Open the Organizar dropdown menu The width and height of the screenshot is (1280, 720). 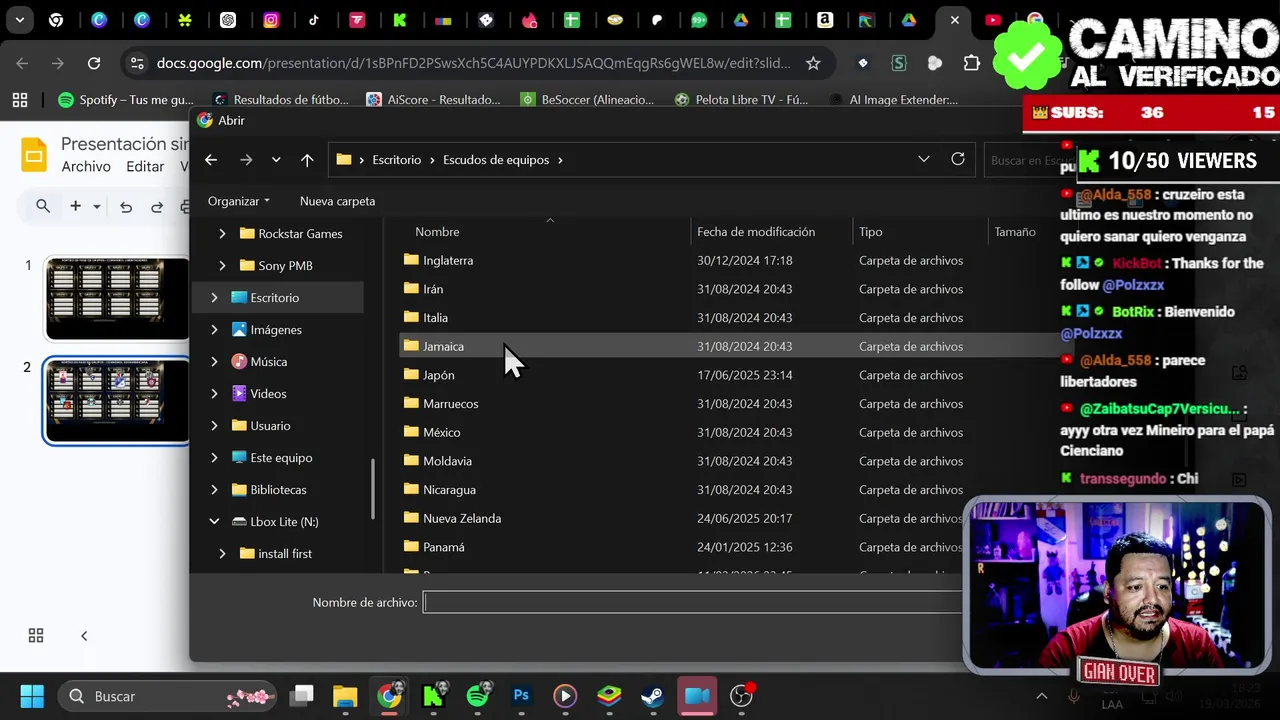pos(239,201)
